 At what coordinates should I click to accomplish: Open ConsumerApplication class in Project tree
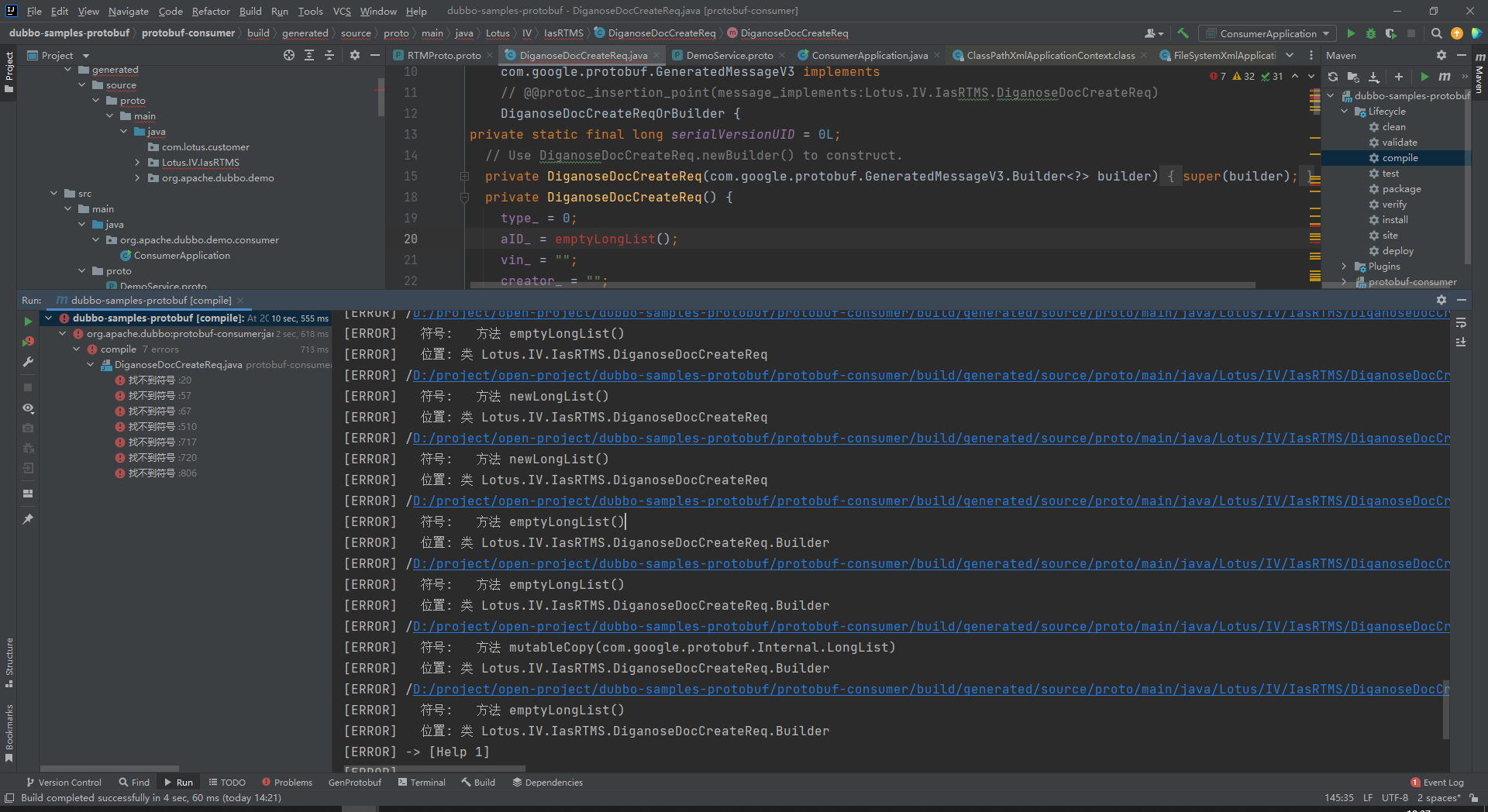pos(181,256)
